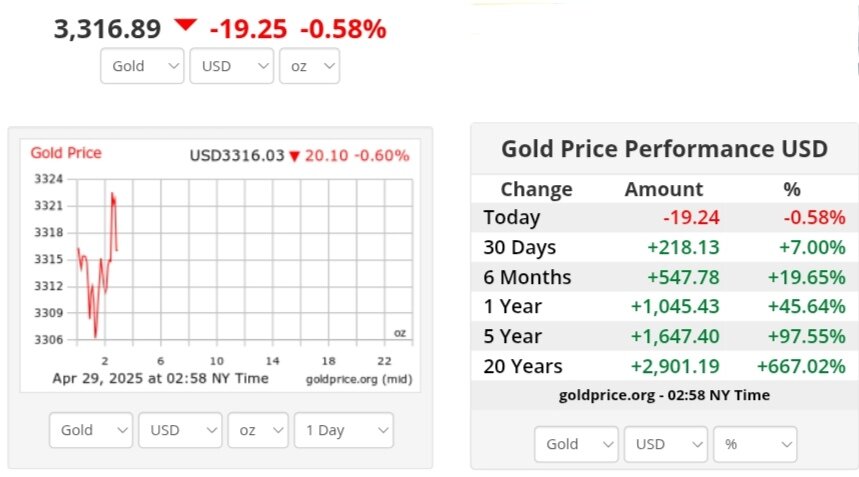Select the Today performance row
The image size is (859, 477).
665,217
